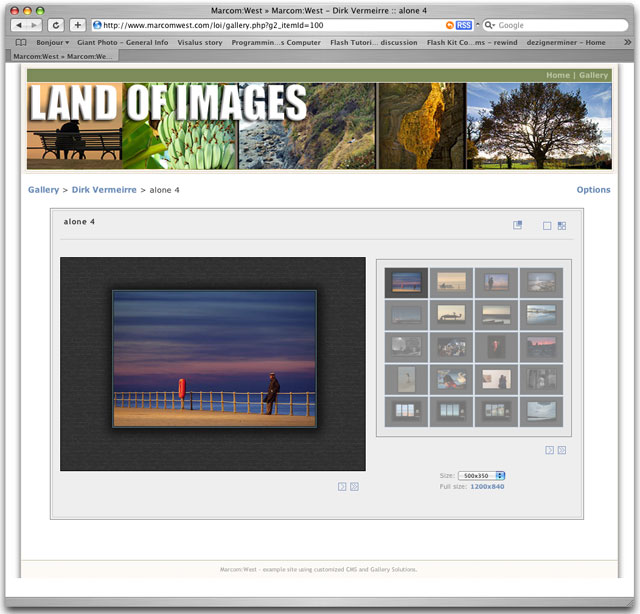Viewport: 640px width, 614px height.
Task: Show hidden bookmarks with double chevron
Action: point(627,42)
